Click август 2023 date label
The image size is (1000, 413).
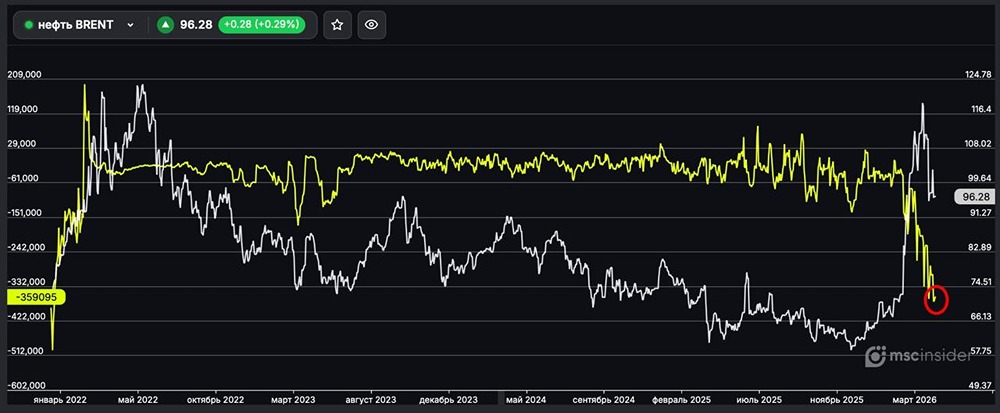(x=370, y=399)
